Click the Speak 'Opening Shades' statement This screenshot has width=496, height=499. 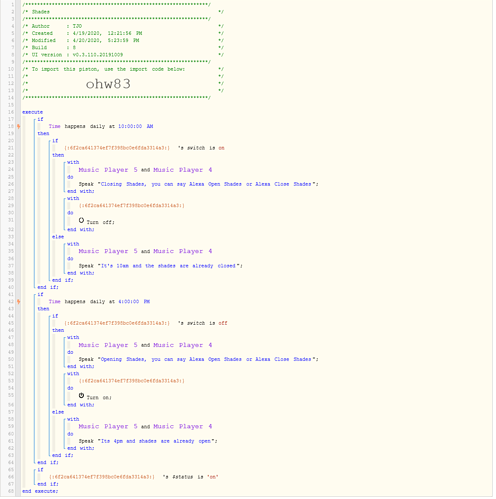pos(198,360)
